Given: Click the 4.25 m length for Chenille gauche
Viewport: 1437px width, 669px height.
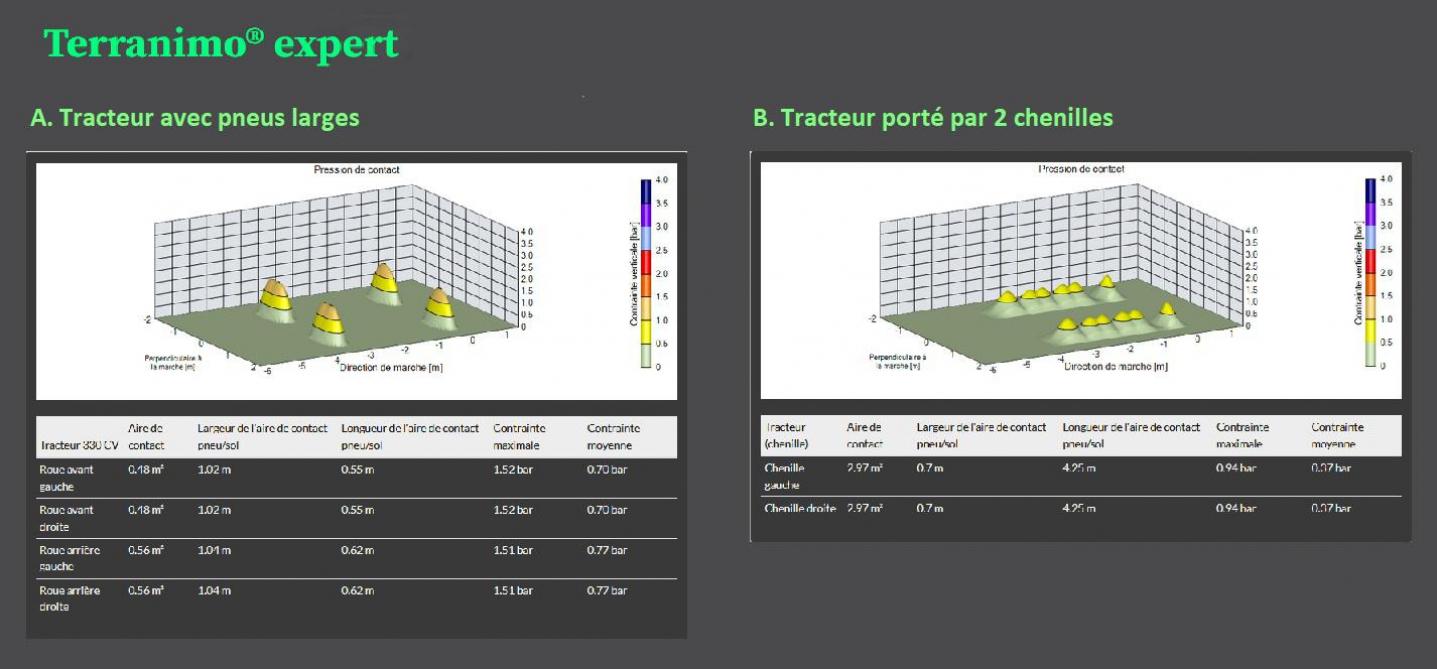Looking at the screenshot, I should point(1079,468).
